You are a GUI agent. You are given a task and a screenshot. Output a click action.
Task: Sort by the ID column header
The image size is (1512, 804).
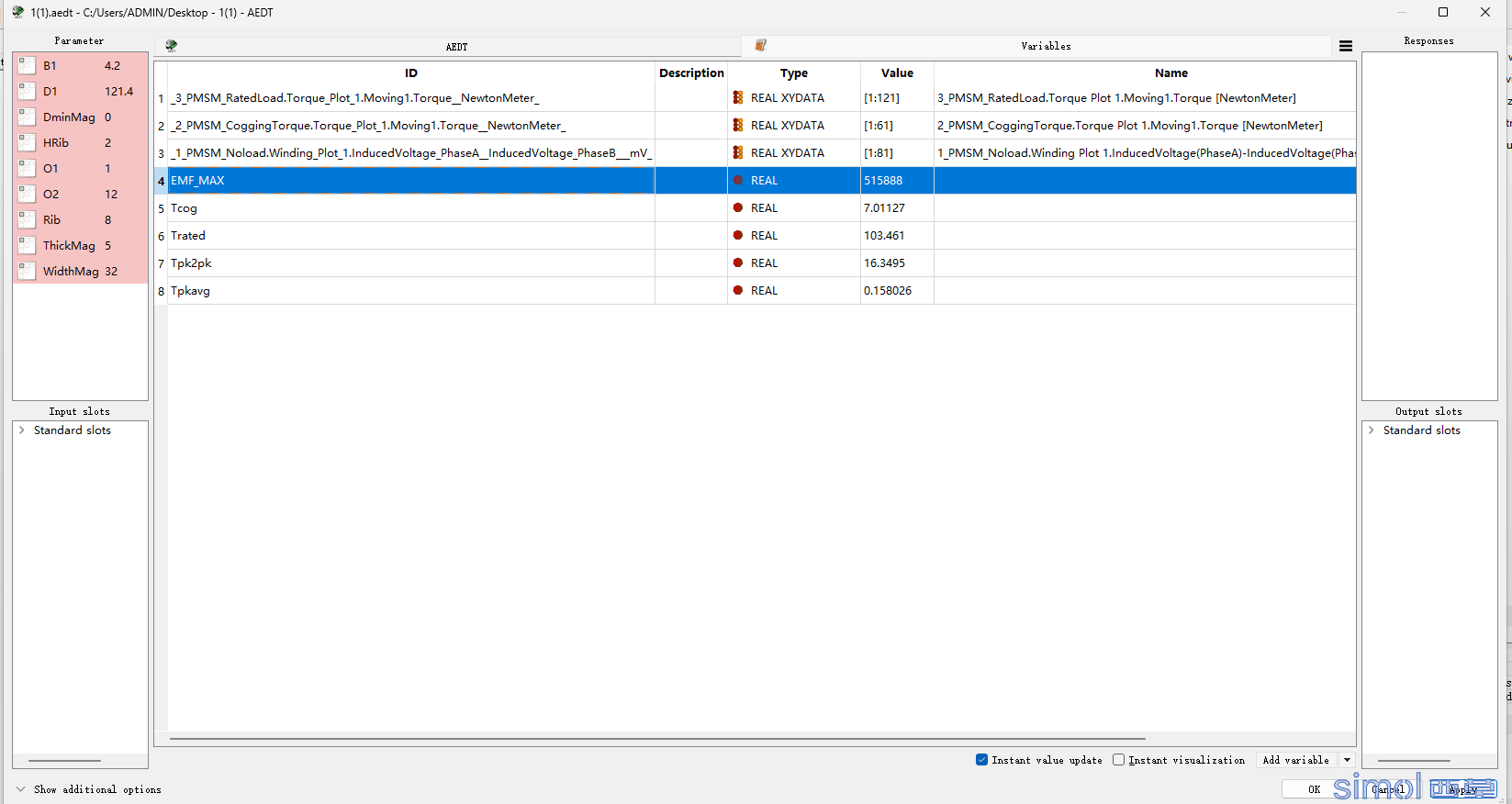(411, 73)
